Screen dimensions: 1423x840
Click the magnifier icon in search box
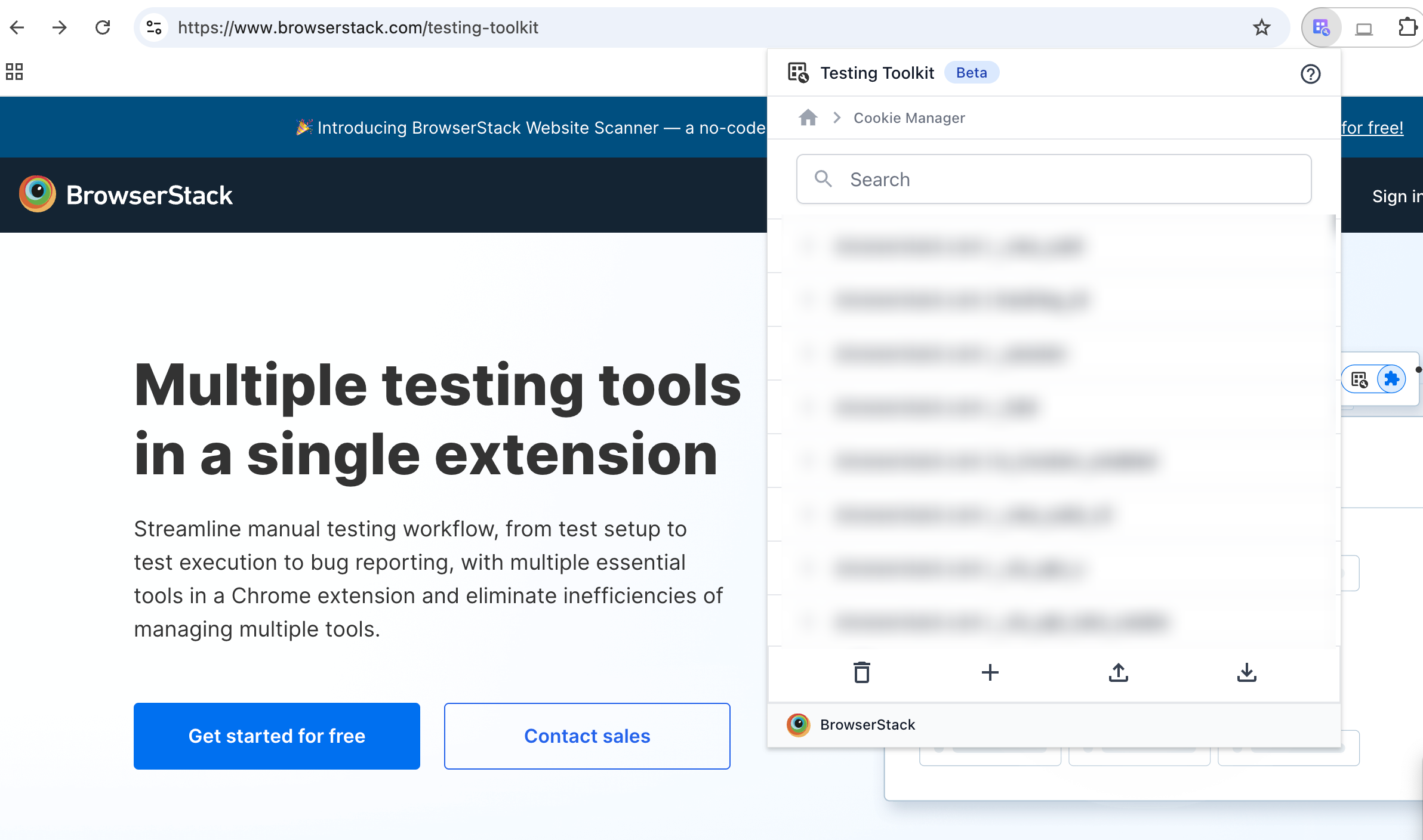point(824,179)
